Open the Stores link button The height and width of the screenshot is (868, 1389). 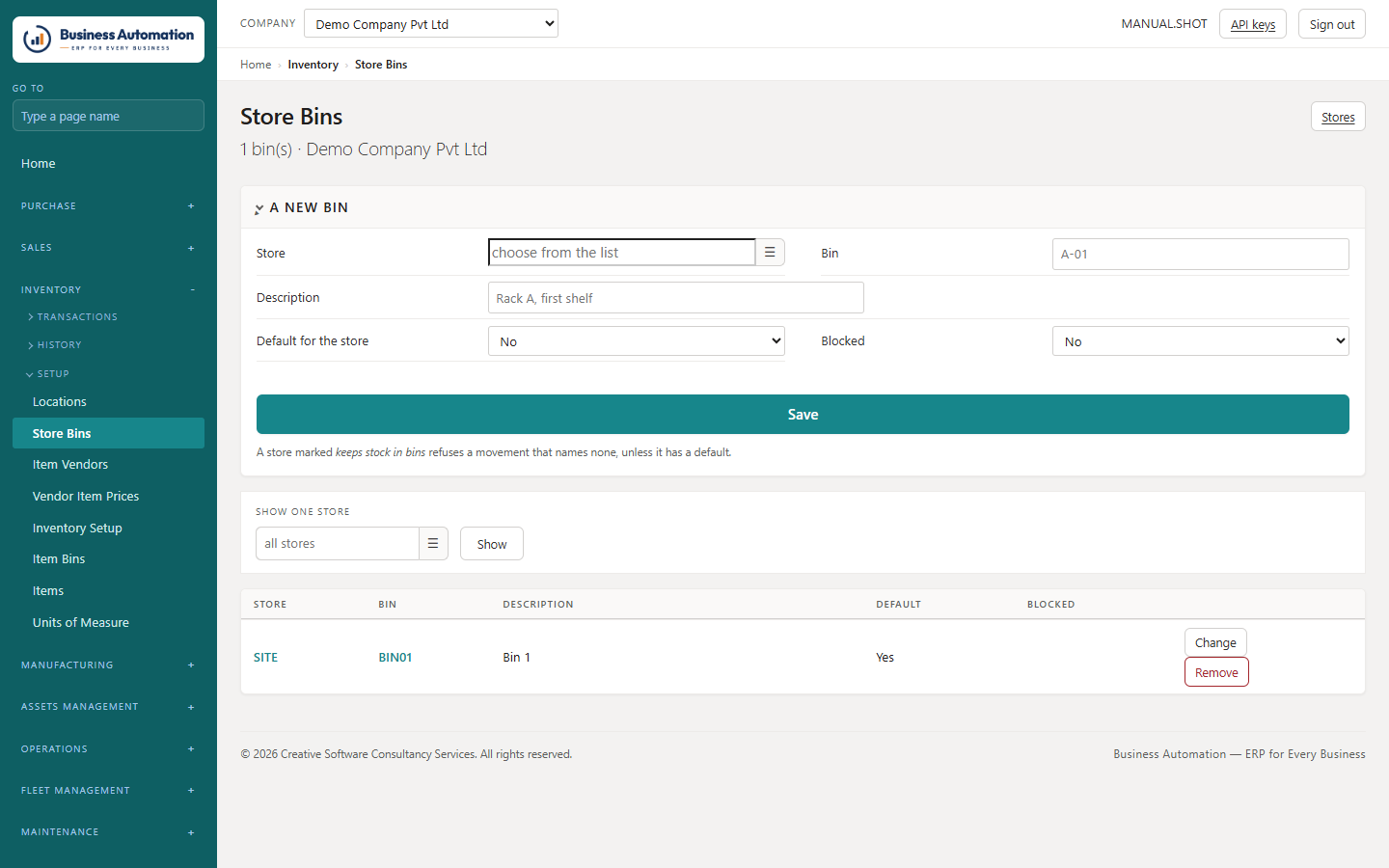1338,117
